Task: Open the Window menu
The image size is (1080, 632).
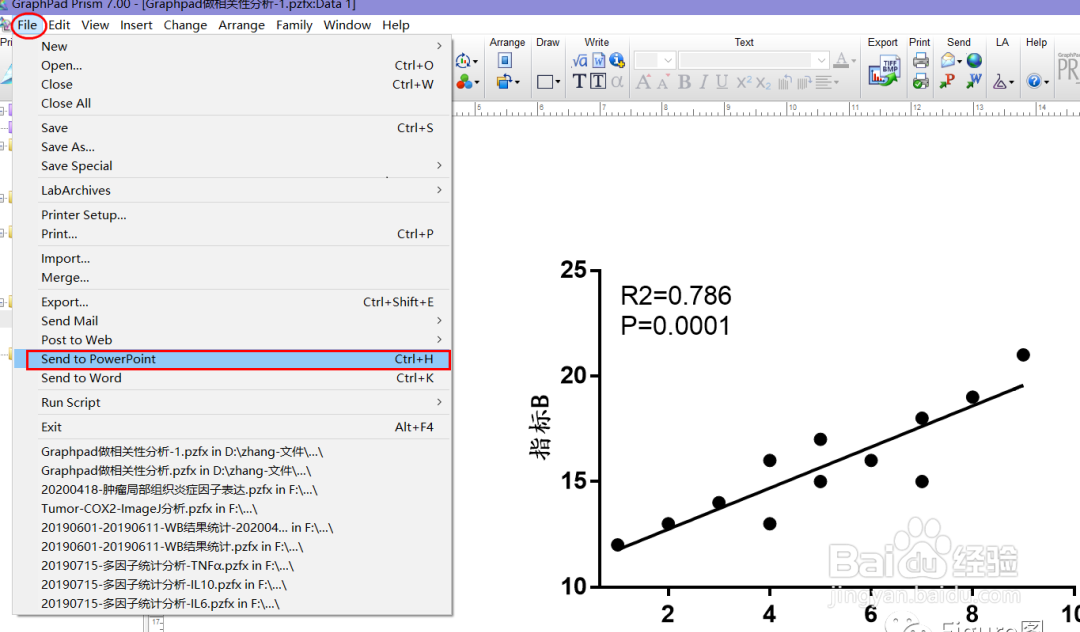Action: pyautogui.click(x=347, y=25)
